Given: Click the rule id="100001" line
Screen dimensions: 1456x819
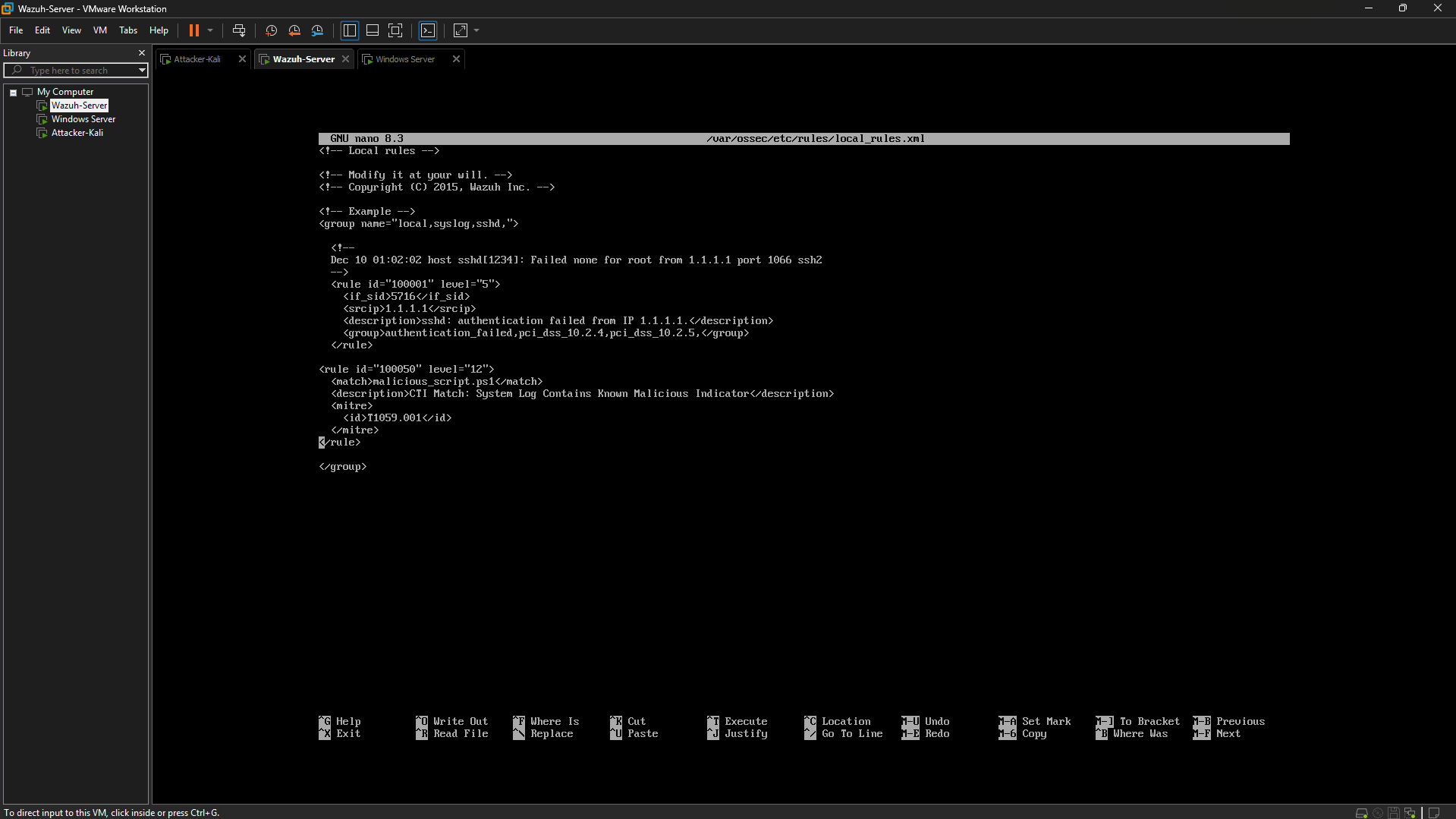Looking at the screenshot, I should (x=416, y=285).
